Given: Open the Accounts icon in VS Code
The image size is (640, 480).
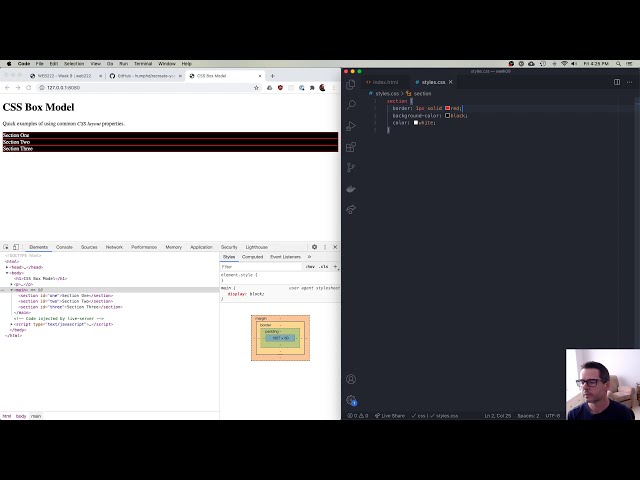Looking at the screenshot, I should click(351, 379).
